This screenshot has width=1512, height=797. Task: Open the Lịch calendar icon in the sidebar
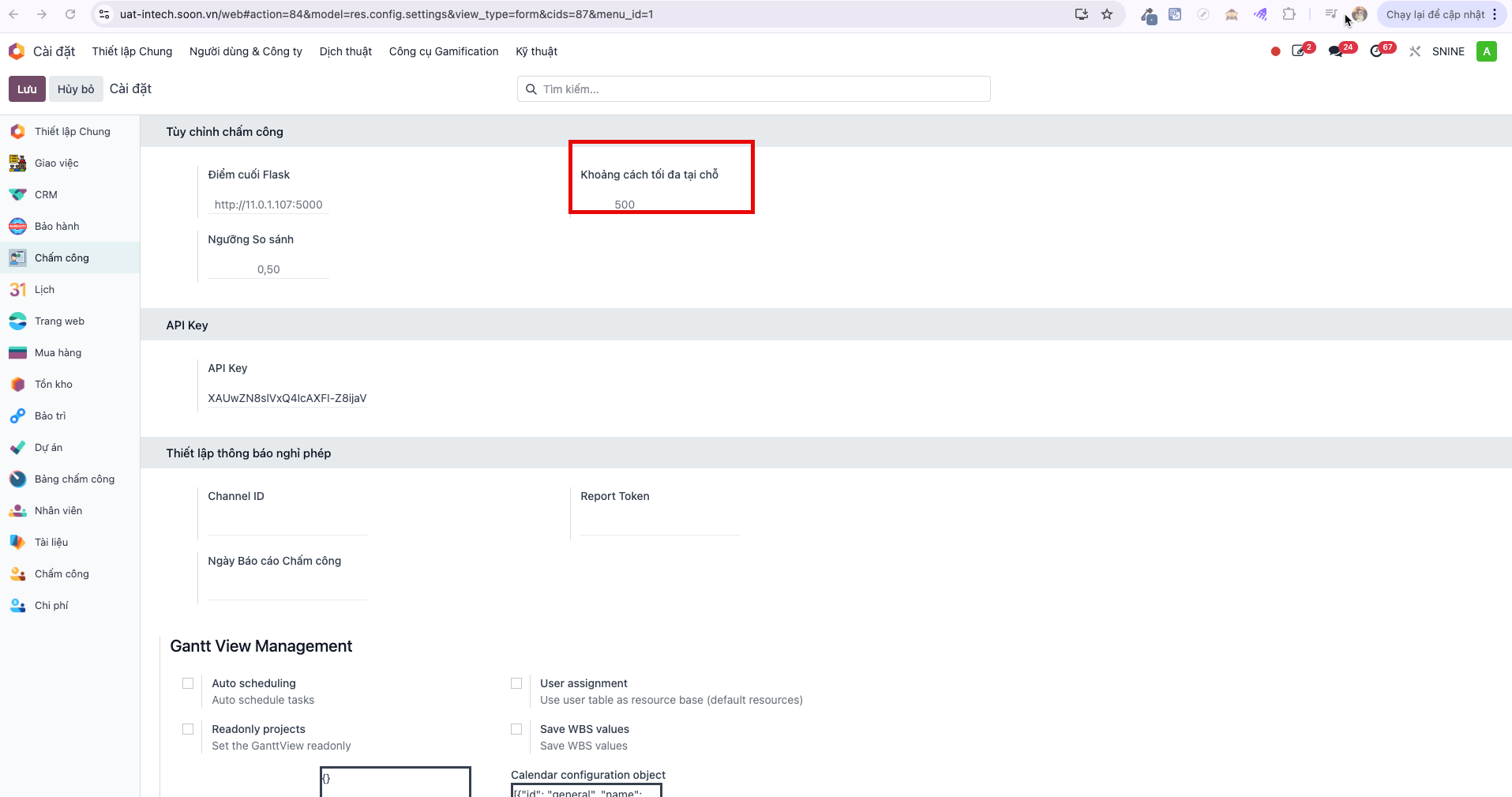coord(17,289)
